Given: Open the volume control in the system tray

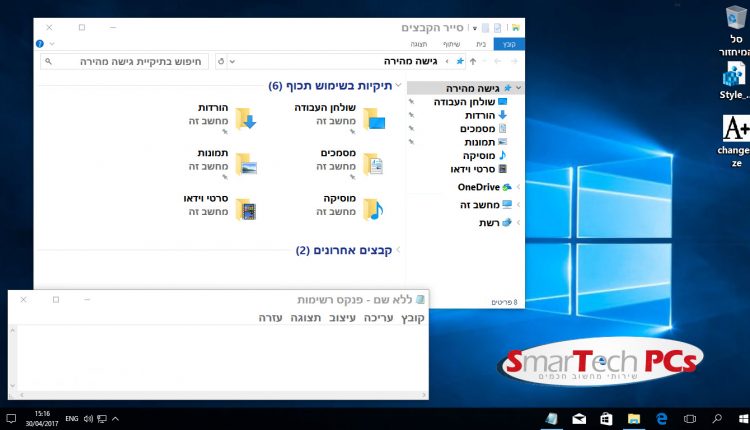Looking at the screenshot, I should pos(88,419).
